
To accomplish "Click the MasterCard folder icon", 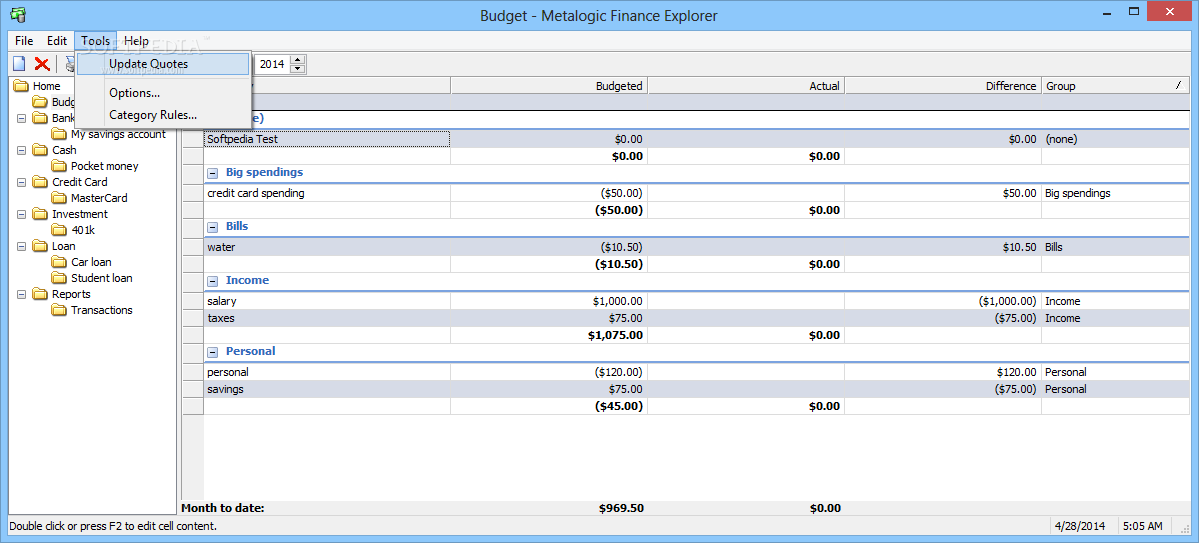I will pyautogui.click(x=59, y=198).
